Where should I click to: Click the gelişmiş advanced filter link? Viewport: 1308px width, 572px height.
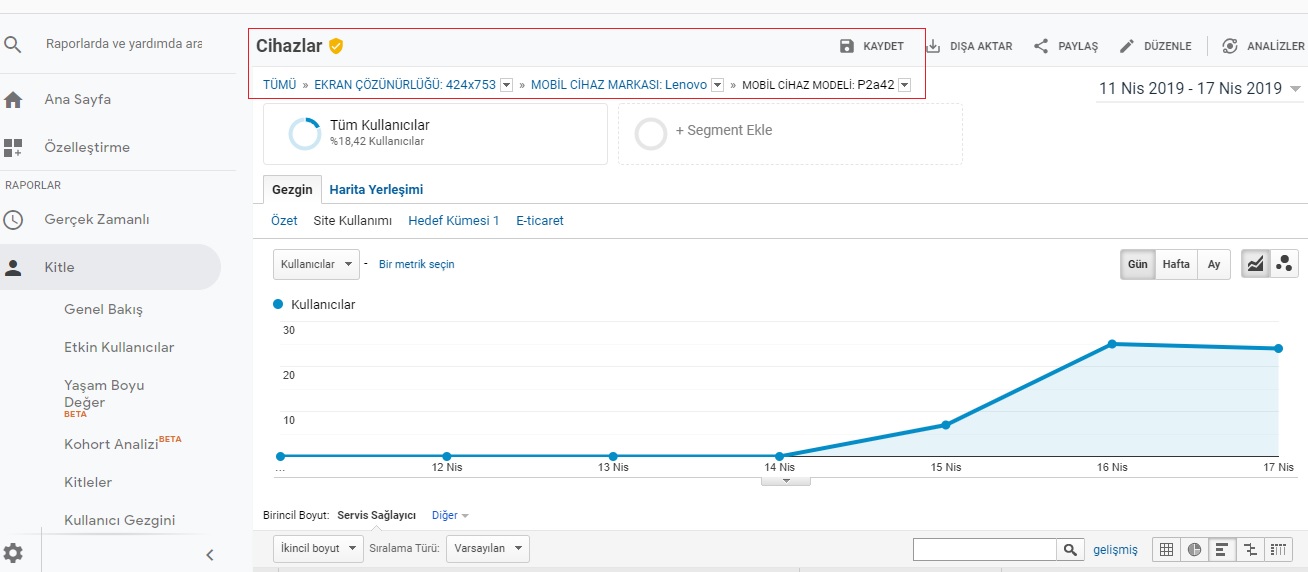pos(1116,549)
